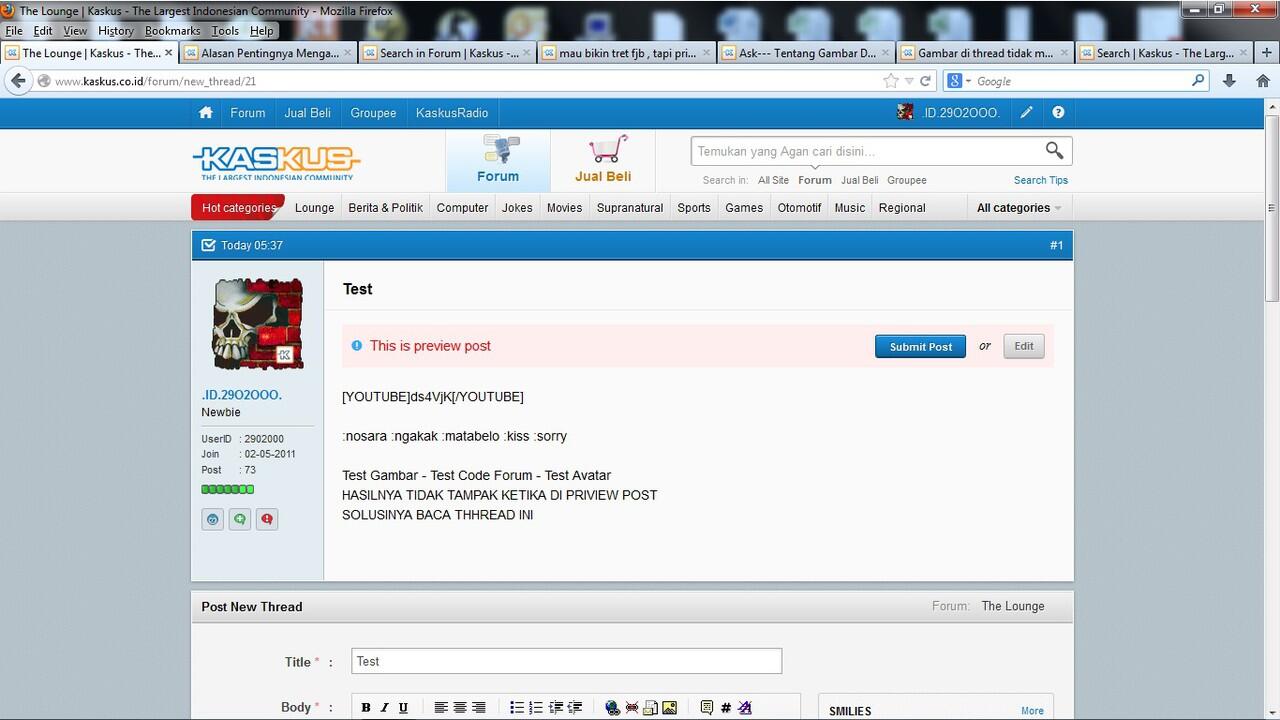
Task: Open help question mark icon
Action: pyautogui.click(x=1058, y=113)
